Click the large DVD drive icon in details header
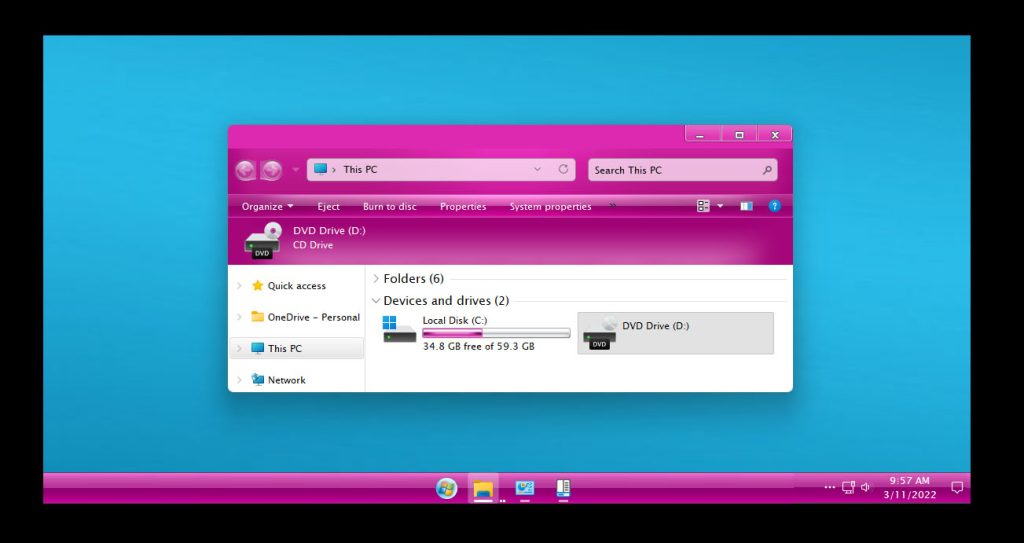 (x=263, y=240)
